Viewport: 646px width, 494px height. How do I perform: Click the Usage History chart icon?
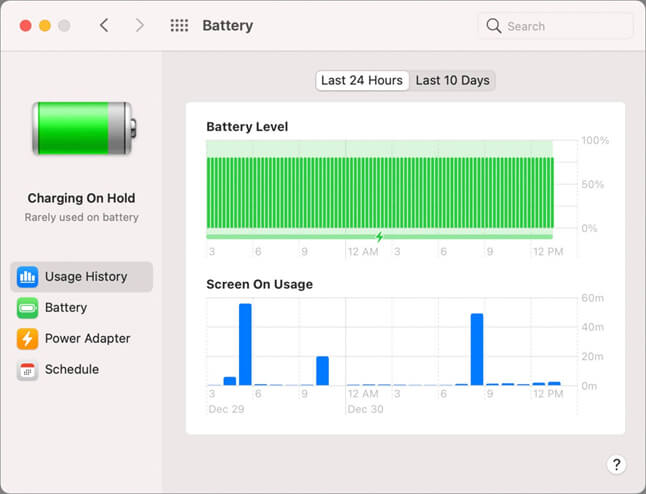(27, 277)
